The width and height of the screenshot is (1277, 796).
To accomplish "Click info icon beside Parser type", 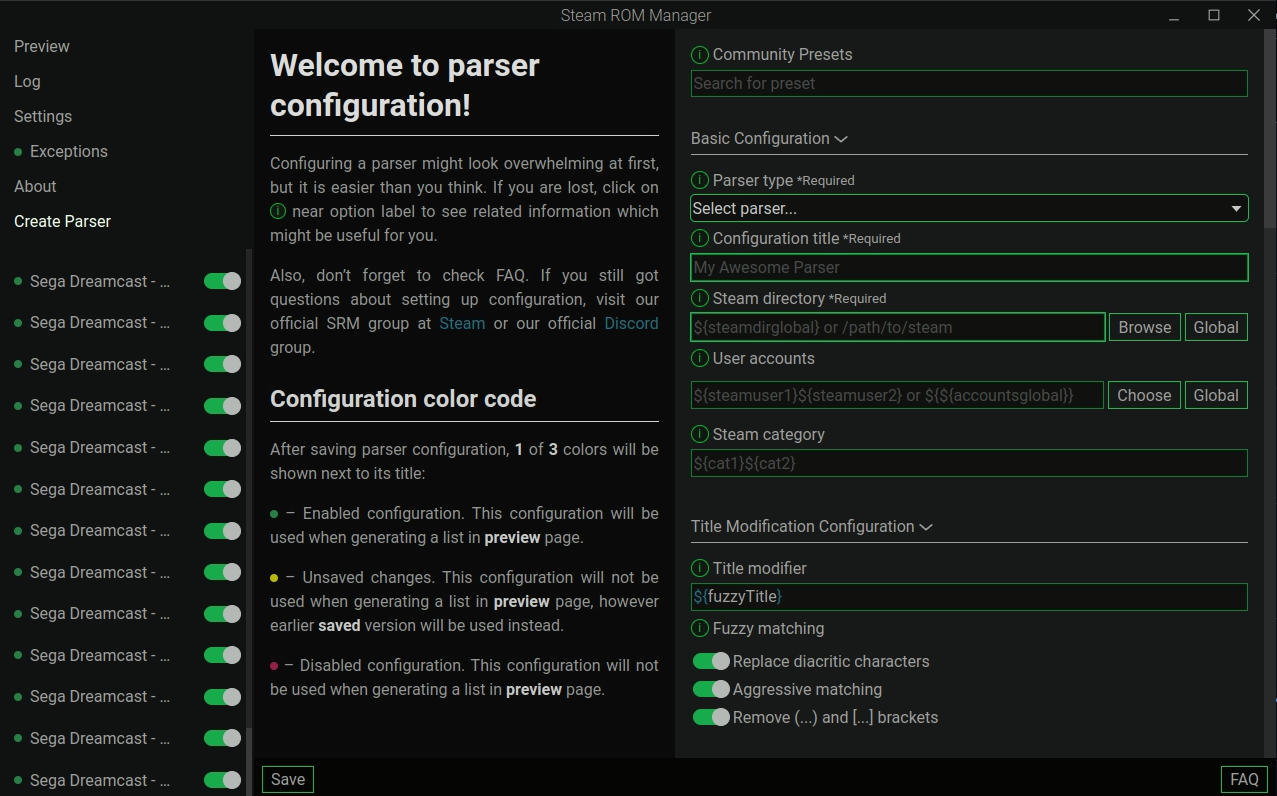I will (700, 181).
